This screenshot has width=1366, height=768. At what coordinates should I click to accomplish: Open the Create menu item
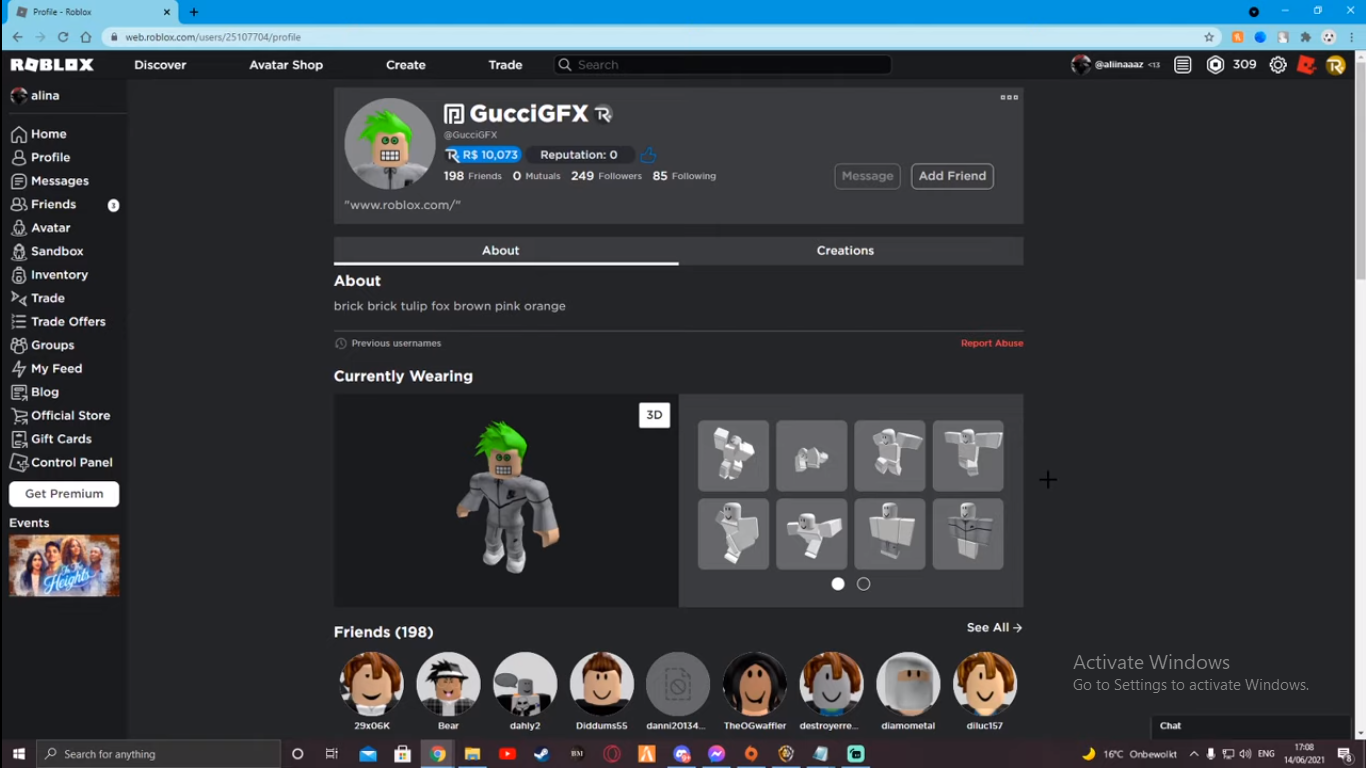coord(406,65)
